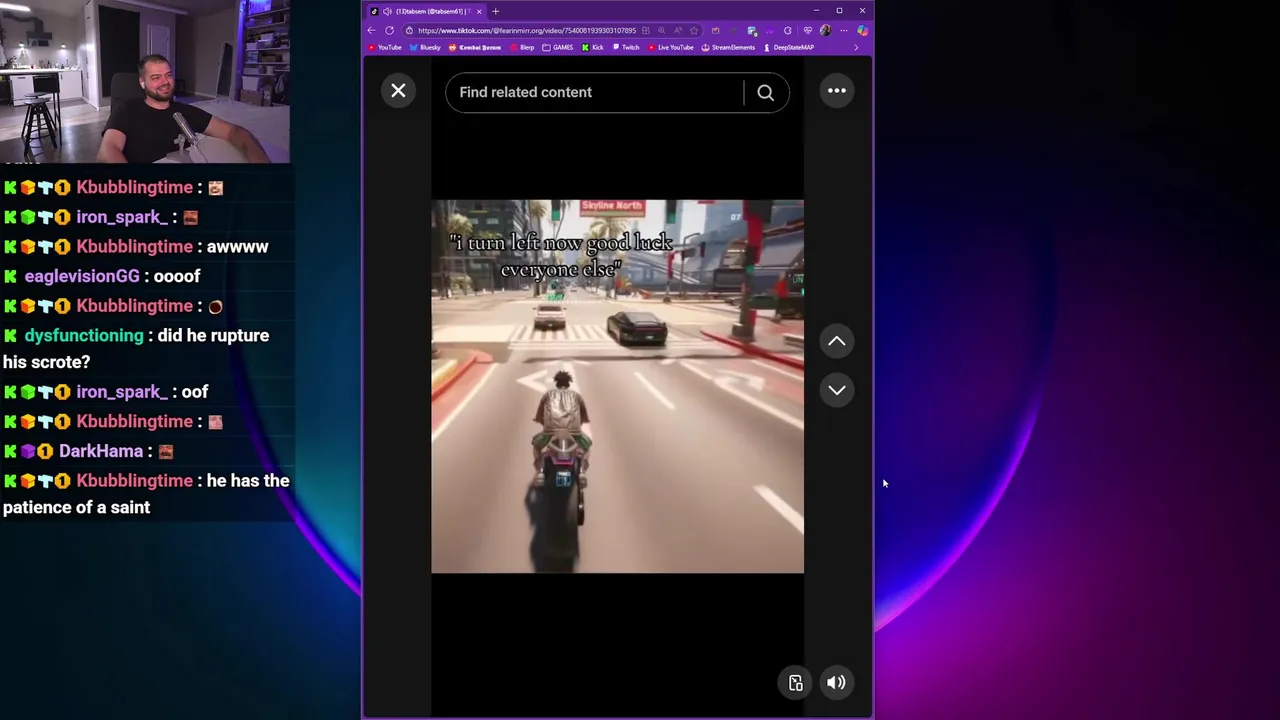Image resolution: width=1280 pixels, height=720 pixels.
Task: Go to previous video with up chevron
Action: 837,342
